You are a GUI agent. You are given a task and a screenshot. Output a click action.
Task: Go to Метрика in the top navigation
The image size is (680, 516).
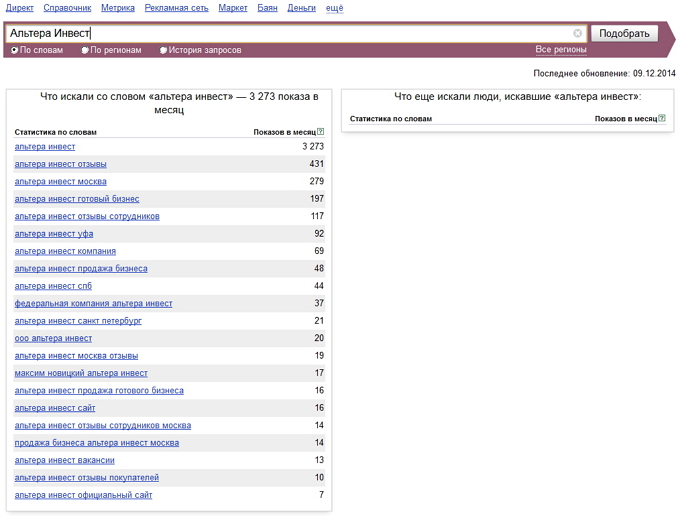tap(118, 8)
